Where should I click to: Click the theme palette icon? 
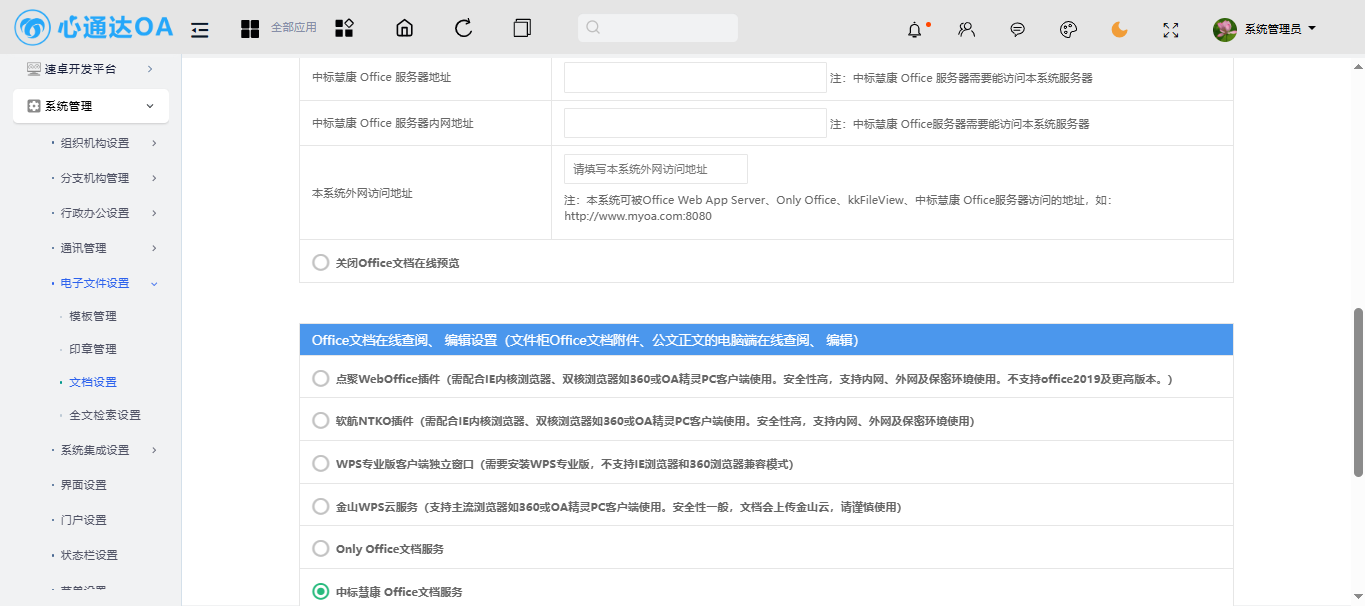(1068, 29)
